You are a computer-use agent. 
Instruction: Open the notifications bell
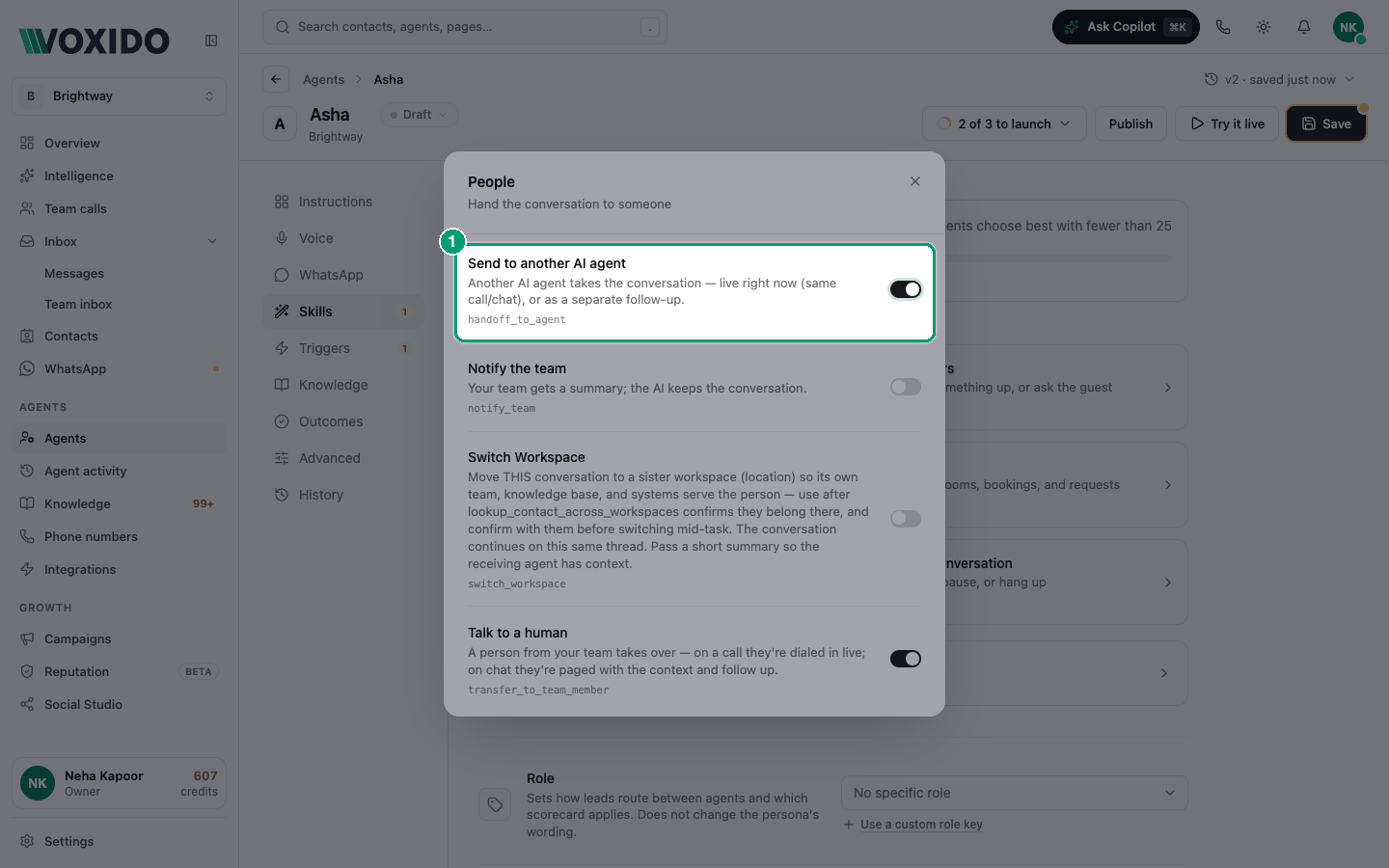click(1304, 27)
